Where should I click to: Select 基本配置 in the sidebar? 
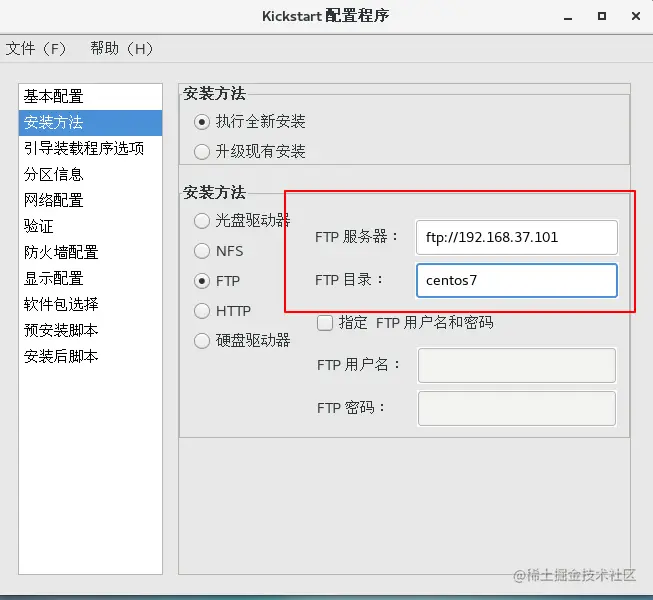coord(90,97)
